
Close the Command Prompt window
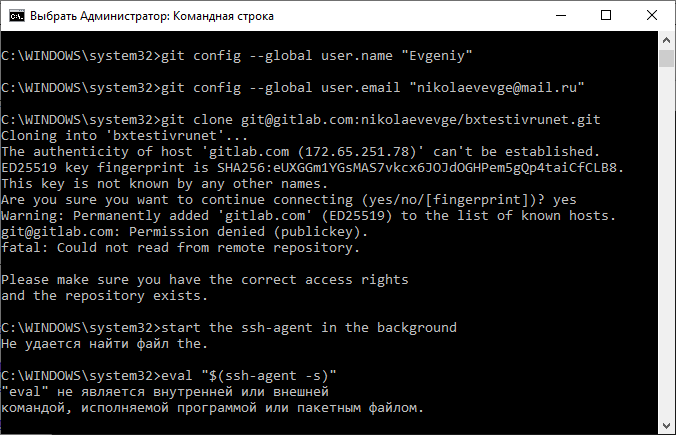pos(652,16)
